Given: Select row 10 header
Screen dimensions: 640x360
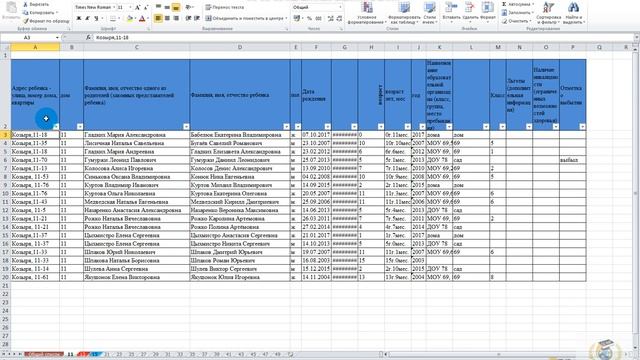Looking at the screenshot, I should tap(5, 193).
